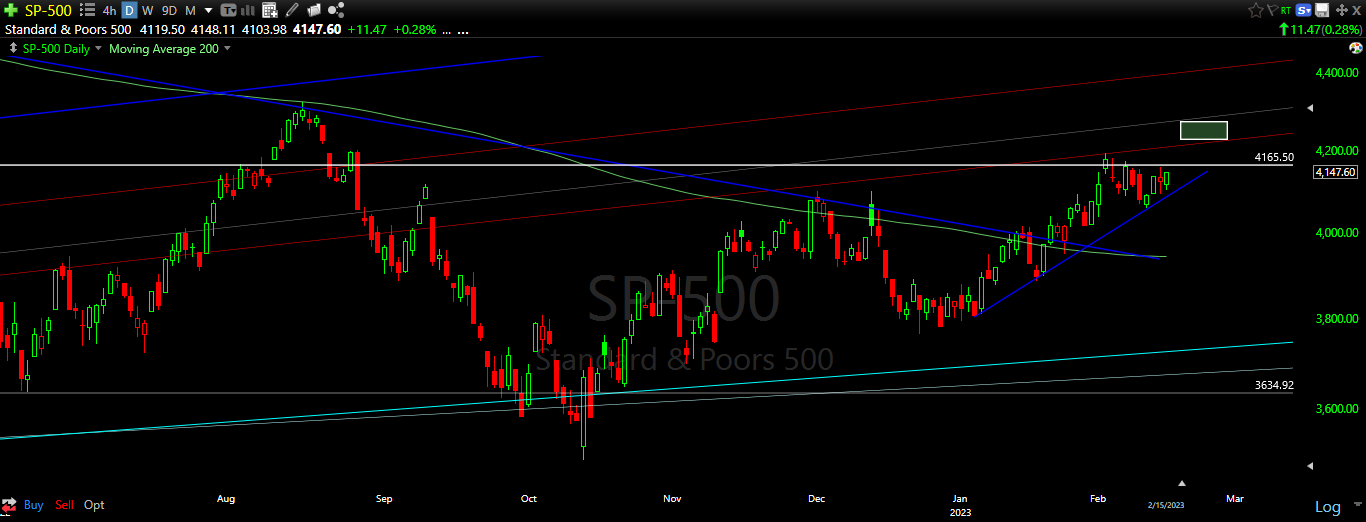Click the up triangle above the 2/15/2023 date

point(1181,482)
